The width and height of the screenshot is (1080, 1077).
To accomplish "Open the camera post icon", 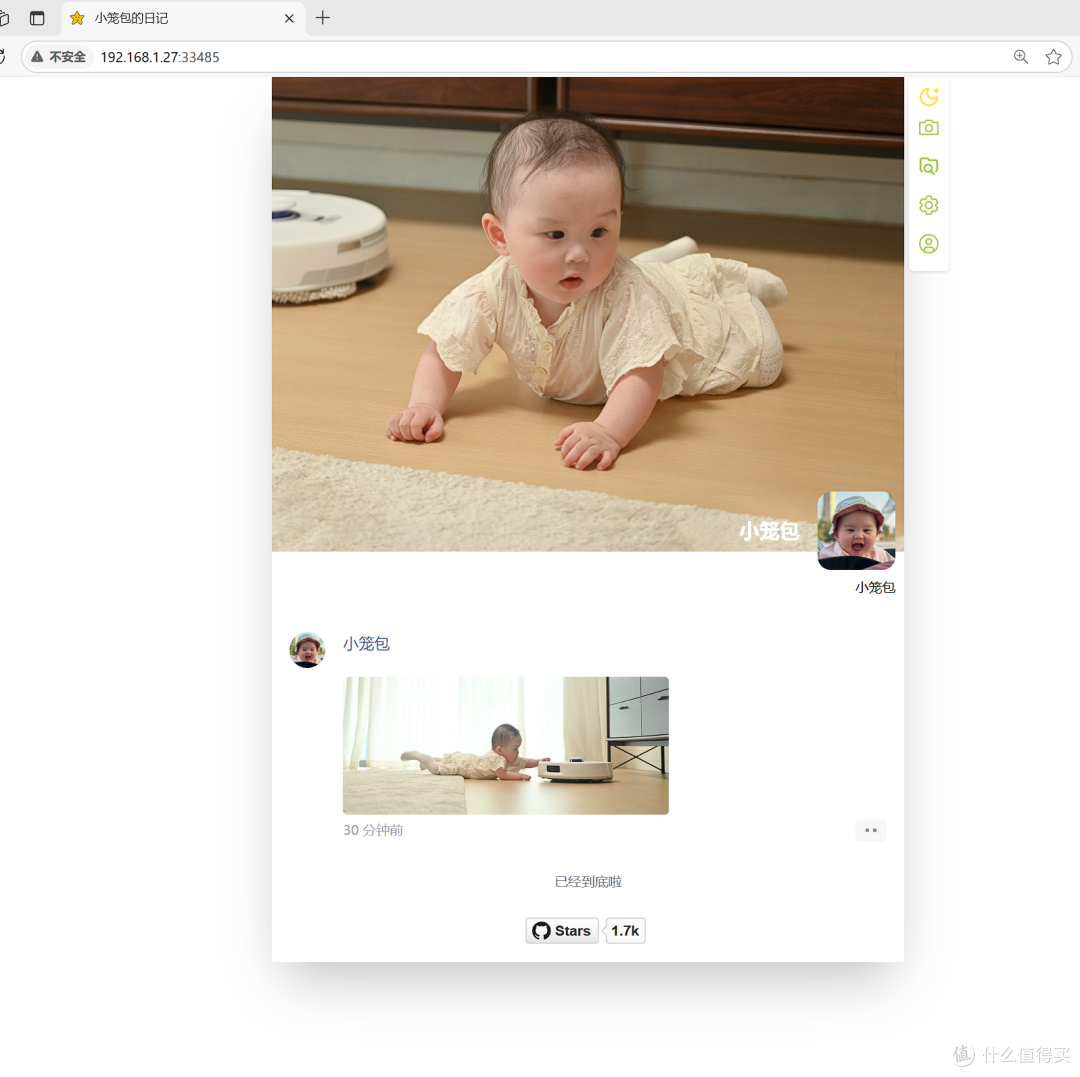I will [928, 127].
